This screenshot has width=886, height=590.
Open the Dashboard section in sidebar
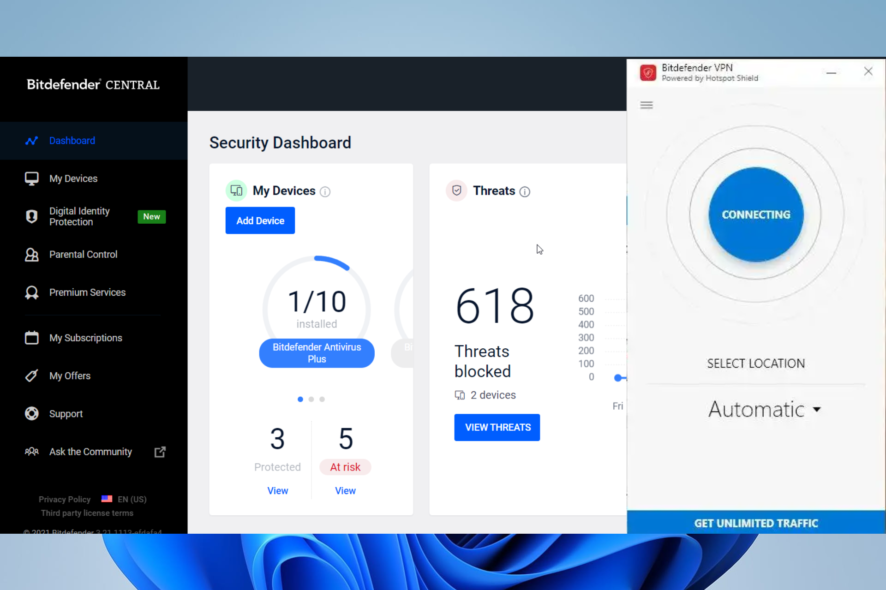[x=93, y=141]
